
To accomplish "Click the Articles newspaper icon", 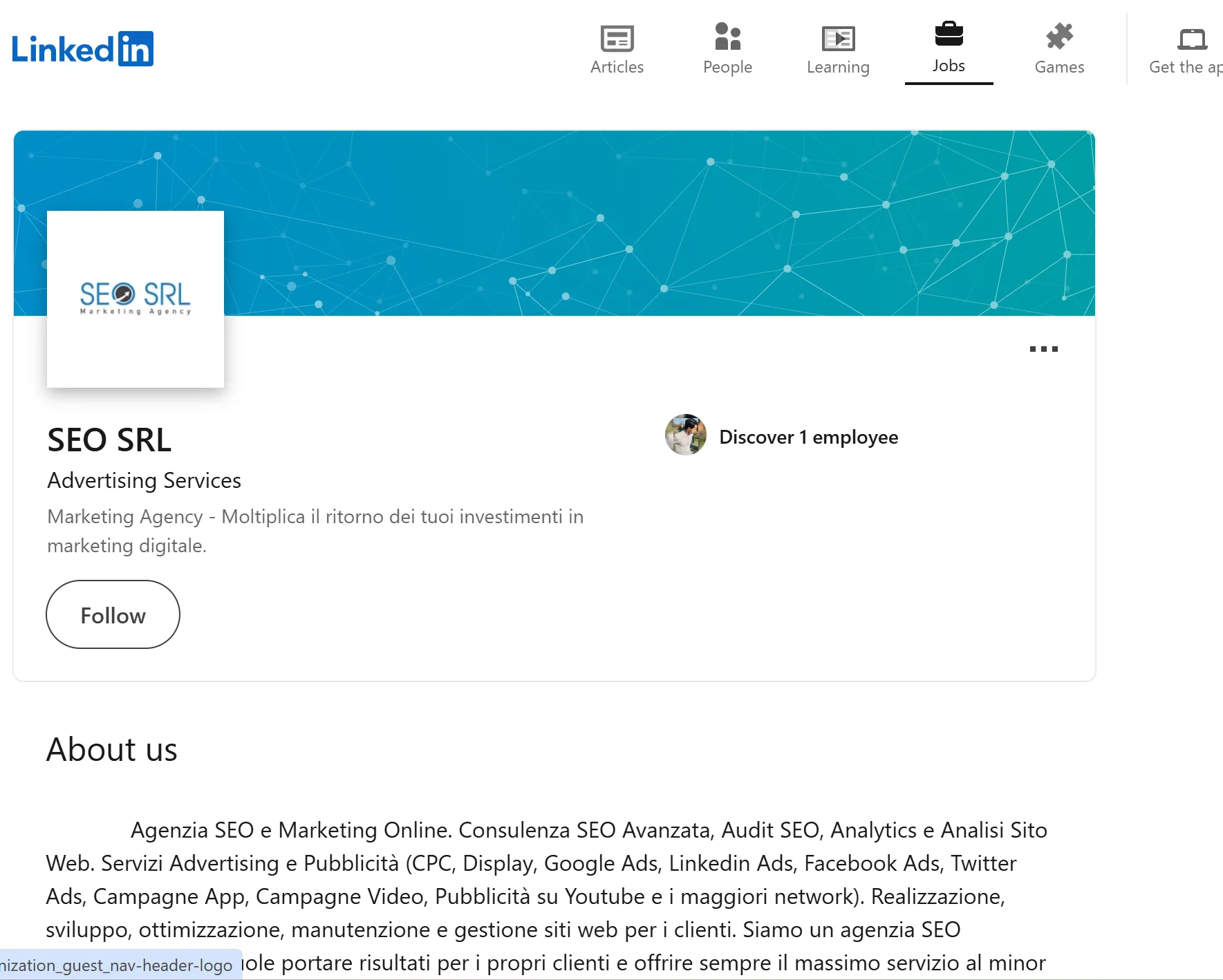I will click(617, 39).
